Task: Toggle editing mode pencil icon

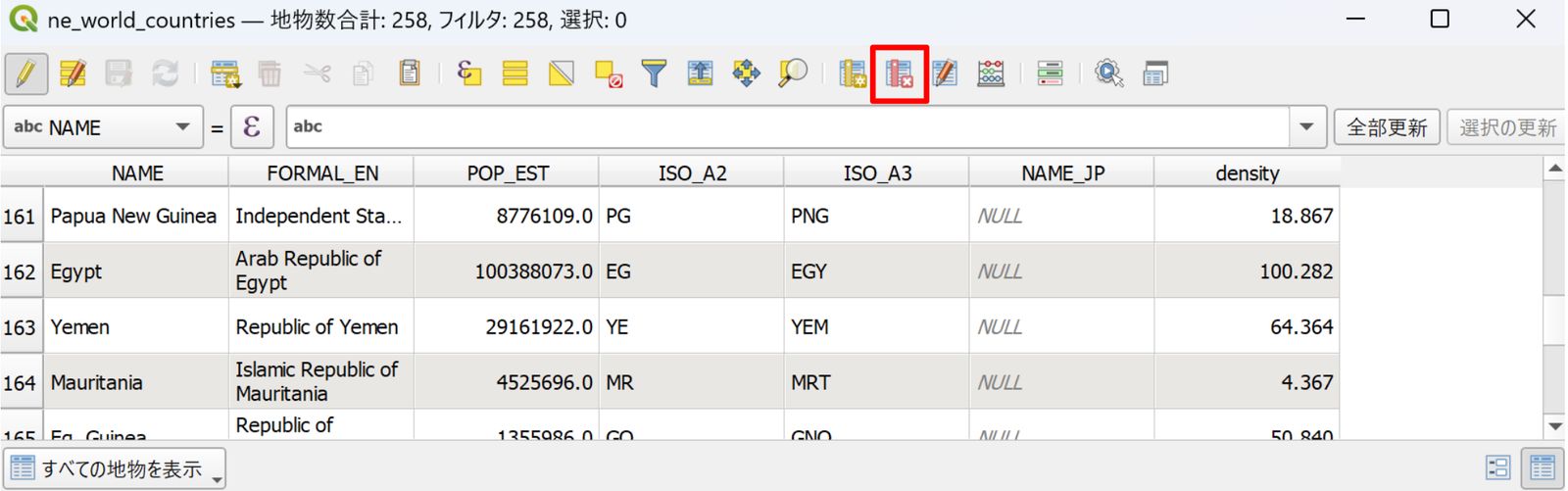Action: tap(25, 74)
